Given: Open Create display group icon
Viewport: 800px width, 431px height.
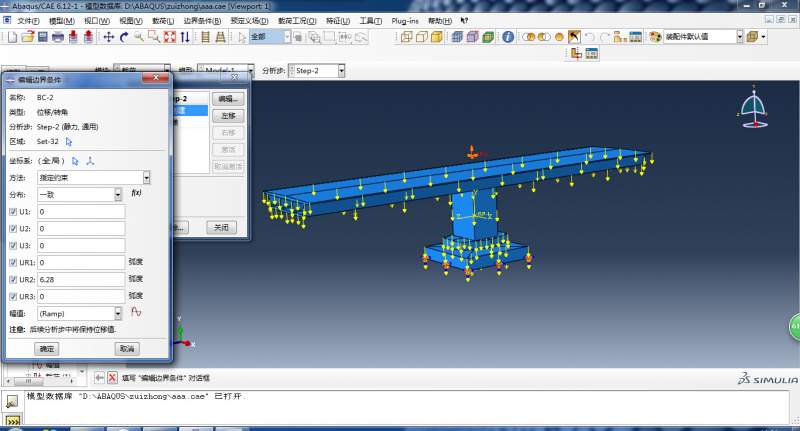Looking at the screenshot, I should pyautogui.click(x=620, y=37).
